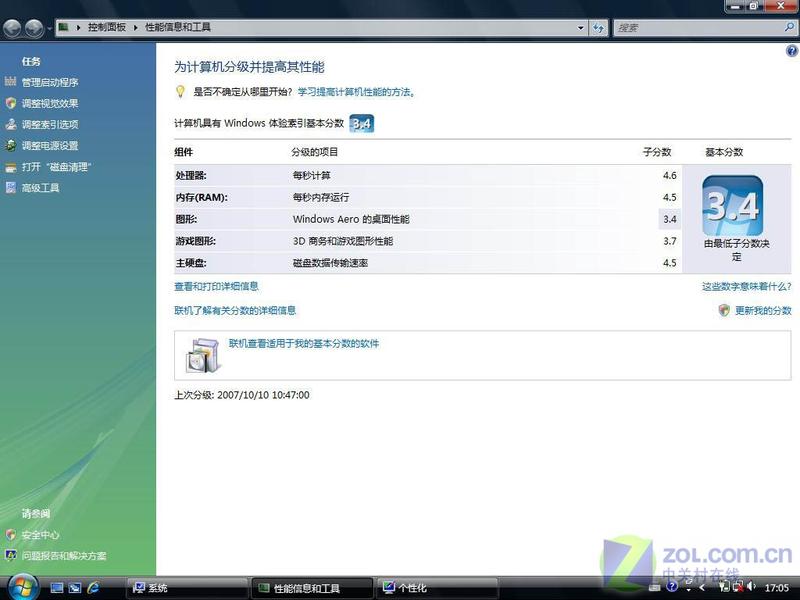Image resolution: width=800 pixels, height=600 pixels.
Task: Select the 内存(RAM) row subscore 4.5
Action: 669,197
